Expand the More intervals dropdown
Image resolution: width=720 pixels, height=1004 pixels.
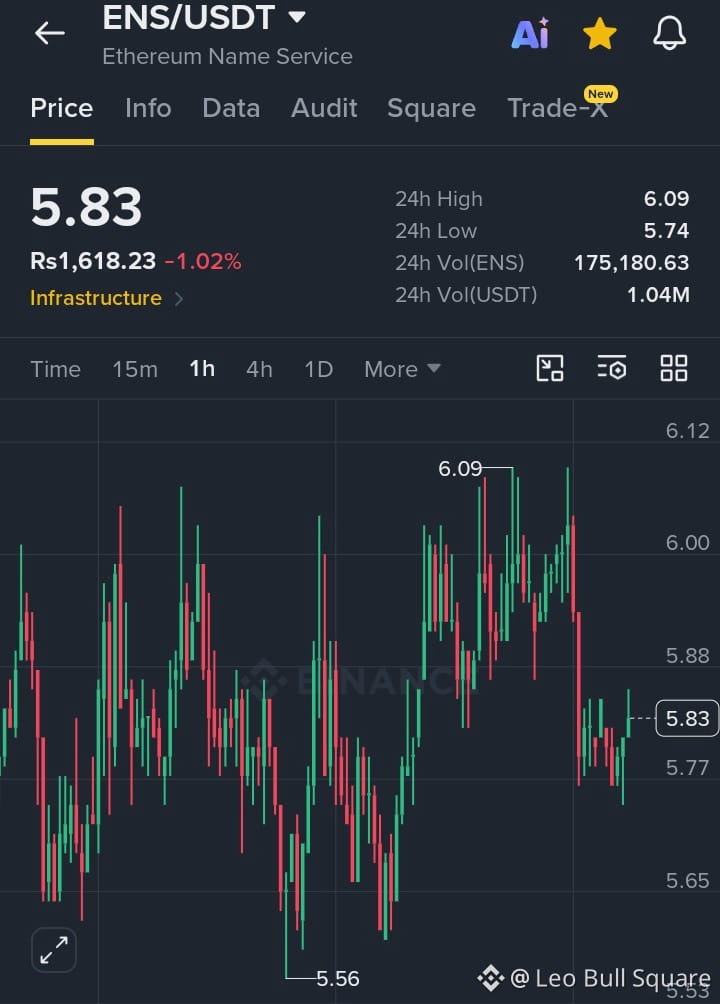click(402, 369)
